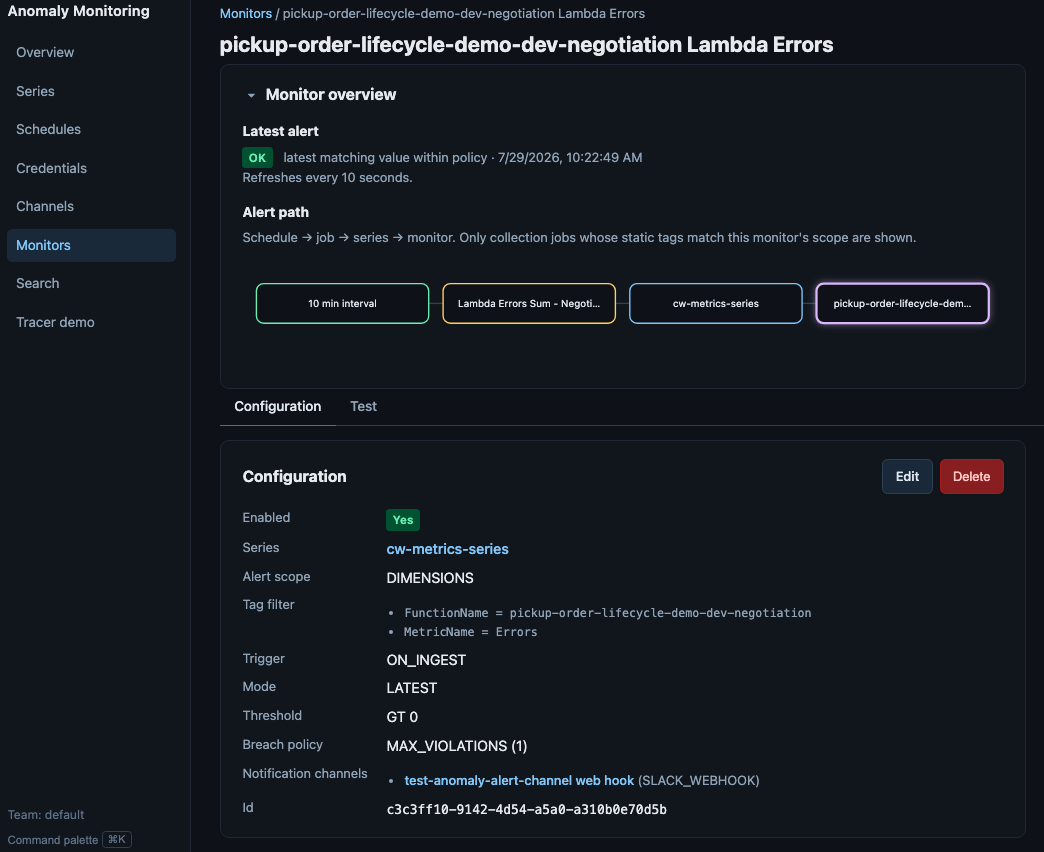Select the Lambda Errors Sum job node

529,304
